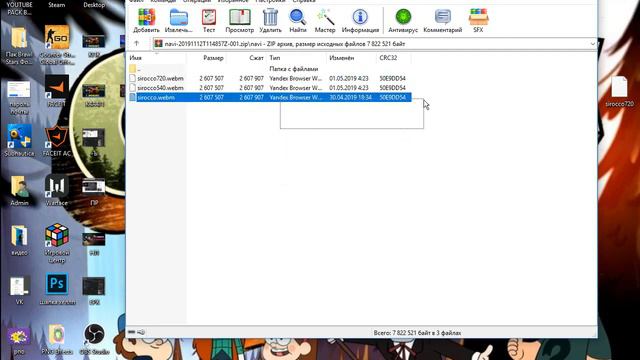
Task: Click the date 30.04.2019 in sirocco.webm row
Action: coord(350,98)
